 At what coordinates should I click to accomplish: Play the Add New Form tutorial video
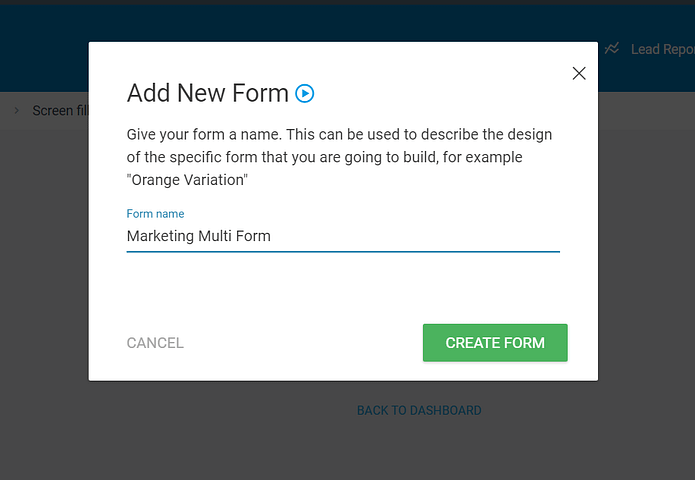[x=305, y=94]
